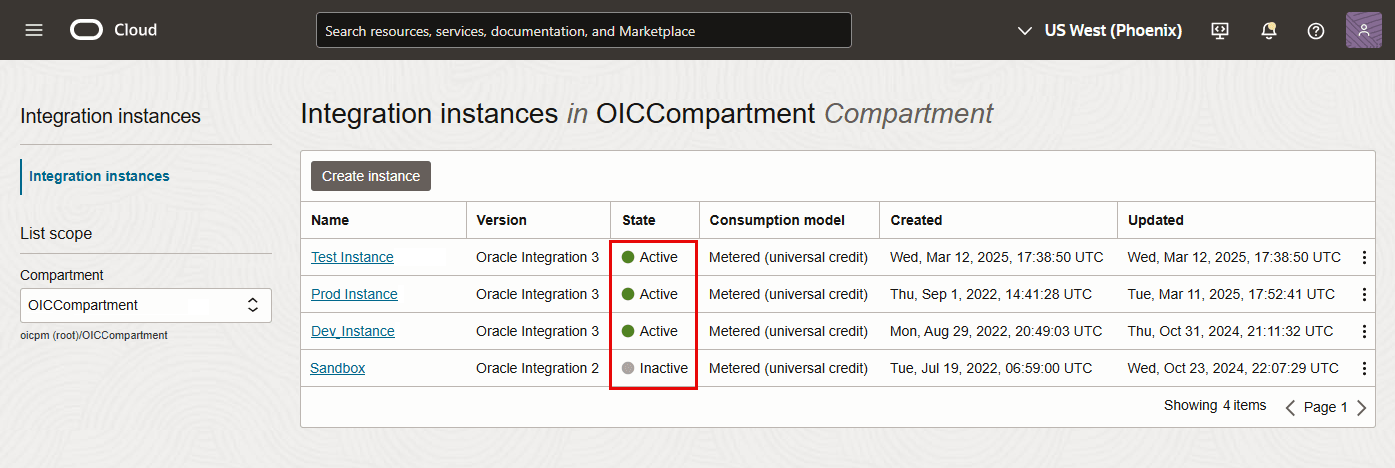Open the hamburger navigation menu

pos(34,30)
